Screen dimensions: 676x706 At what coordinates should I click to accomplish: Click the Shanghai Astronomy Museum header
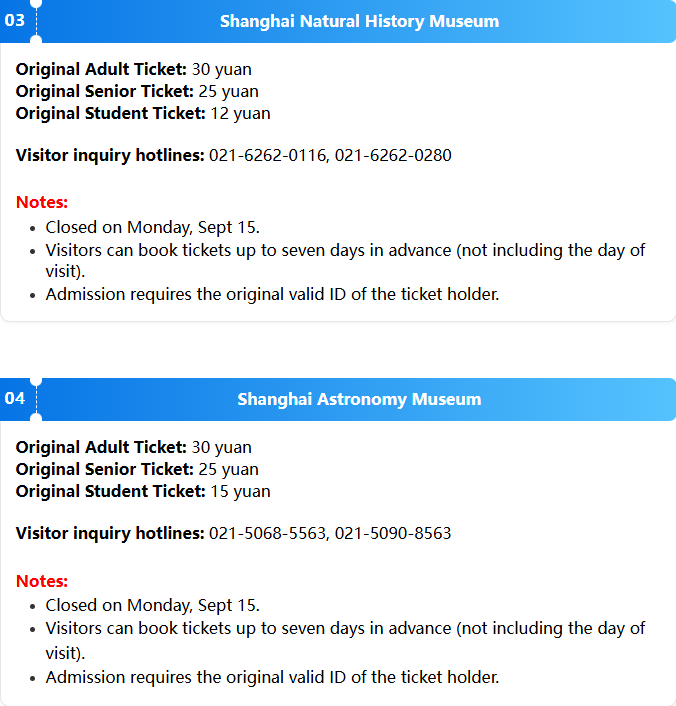point(359,399)
